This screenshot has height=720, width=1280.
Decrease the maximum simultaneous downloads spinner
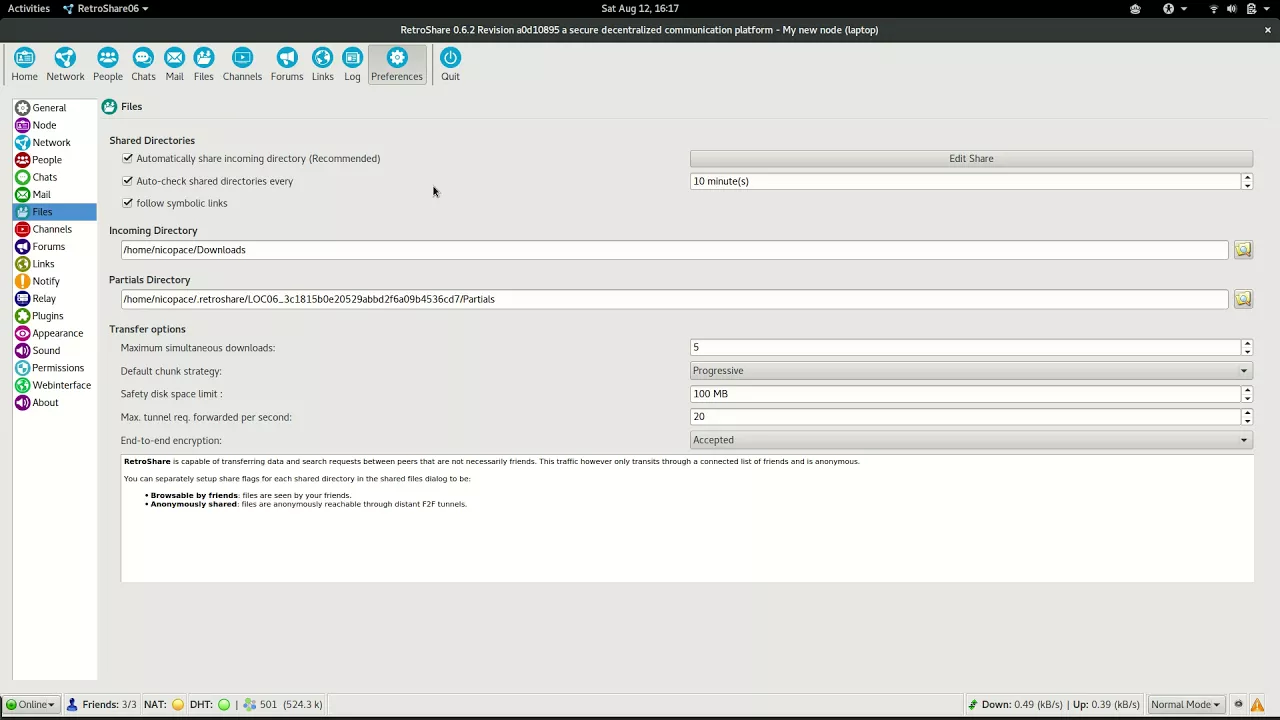coord(1247,352)
